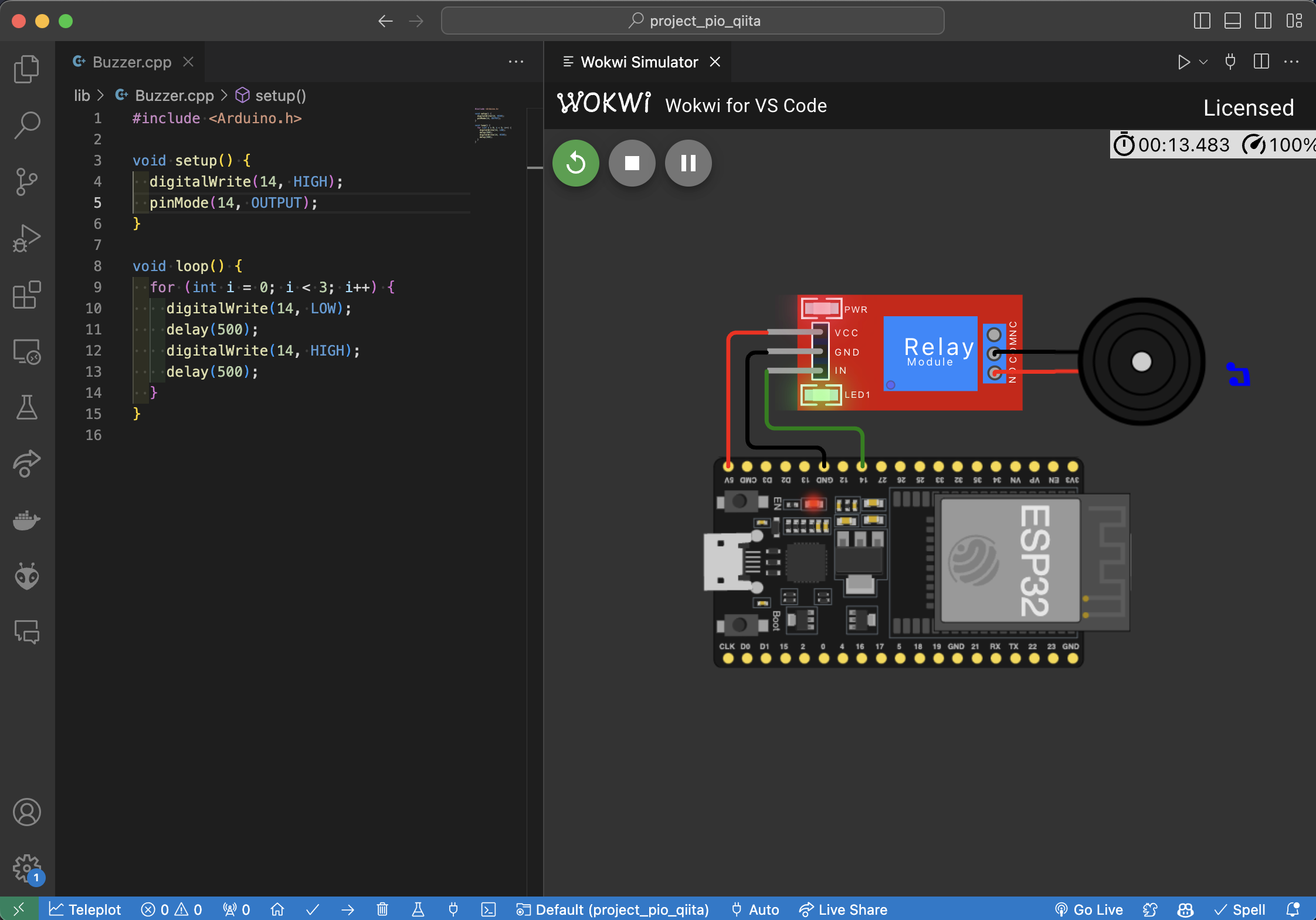Screen dimensions: 1316x920
Task: Open the Explorer view in activity bar
Action: tap(27, 69)
